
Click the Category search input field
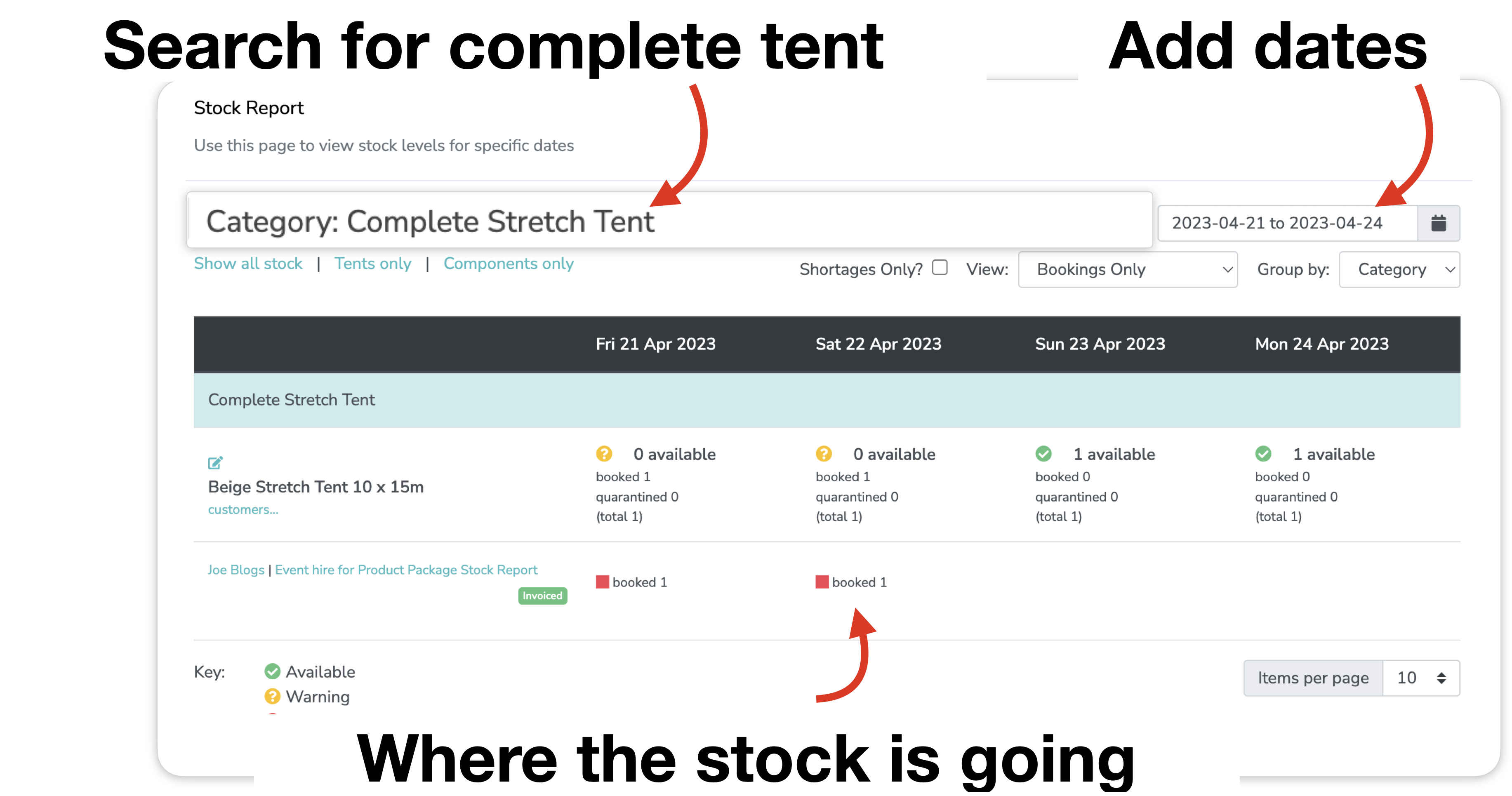pyautogui.click(x=670, y=221)
